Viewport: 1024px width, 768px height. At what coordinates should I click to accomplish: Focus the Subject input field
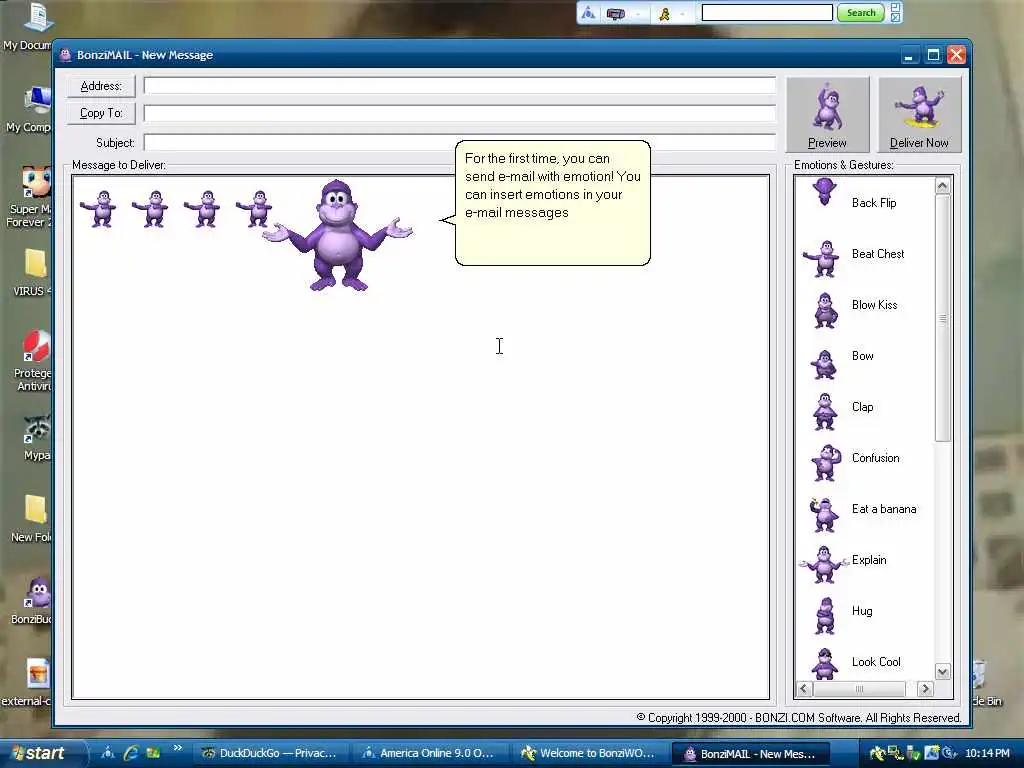tap(460, 142)
